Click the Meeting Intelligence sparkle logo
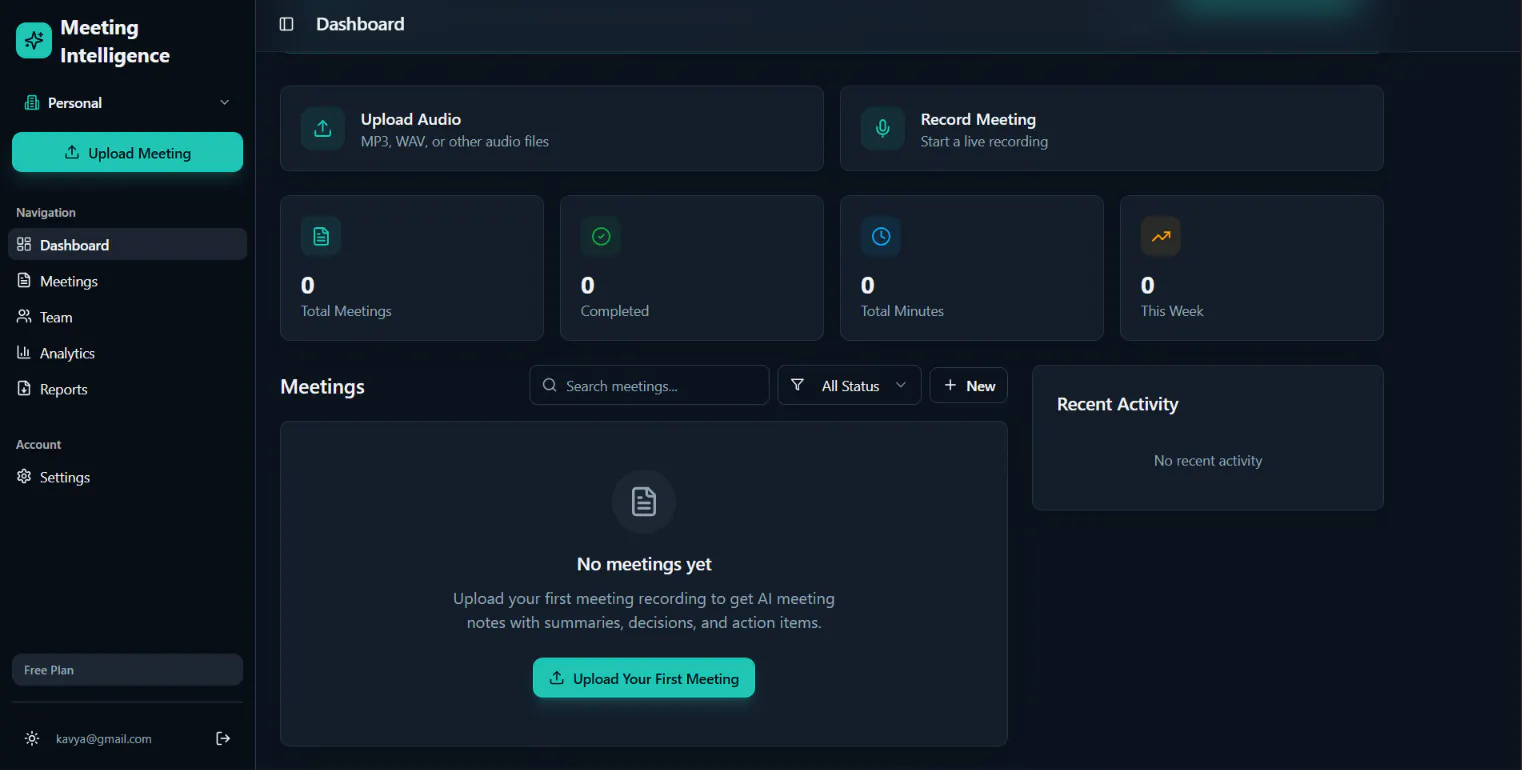The image size is (1522, 770). click(x=34, y=41)
